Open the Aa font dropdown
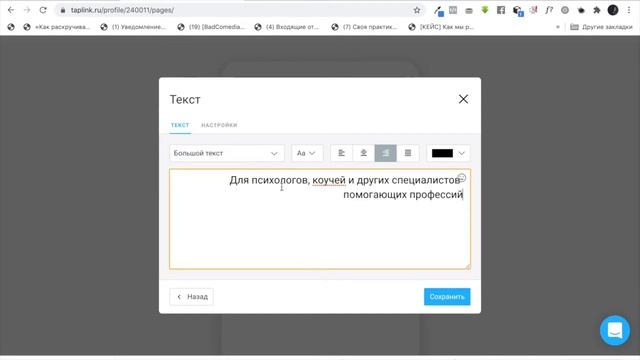The height and width of the screenshot is (360, 640). click(x=307, y=153)
